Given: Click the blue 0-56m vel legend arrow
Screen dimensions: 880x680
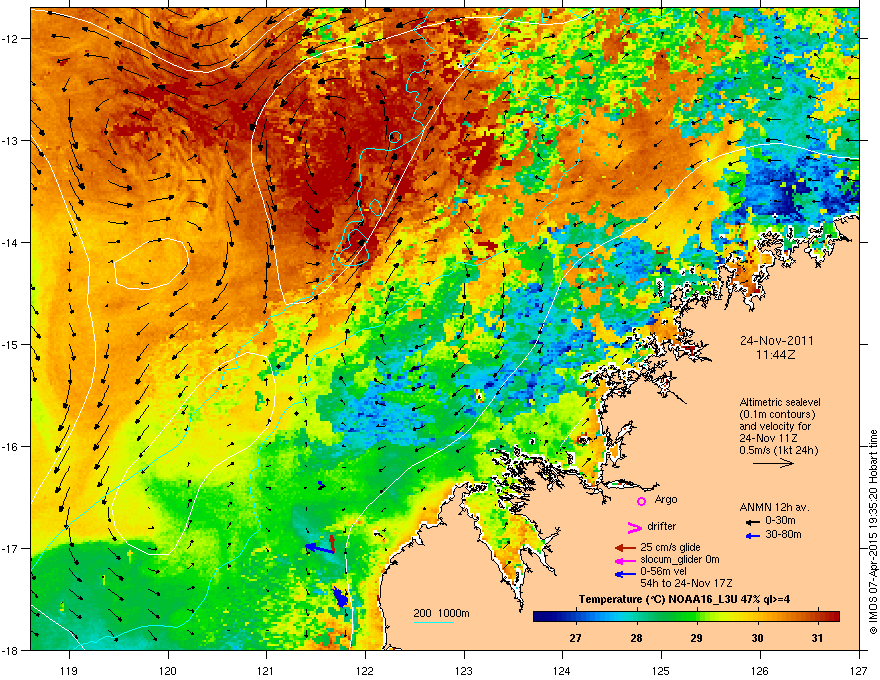Looking at the screenshot, I should (x=625, y=573).
